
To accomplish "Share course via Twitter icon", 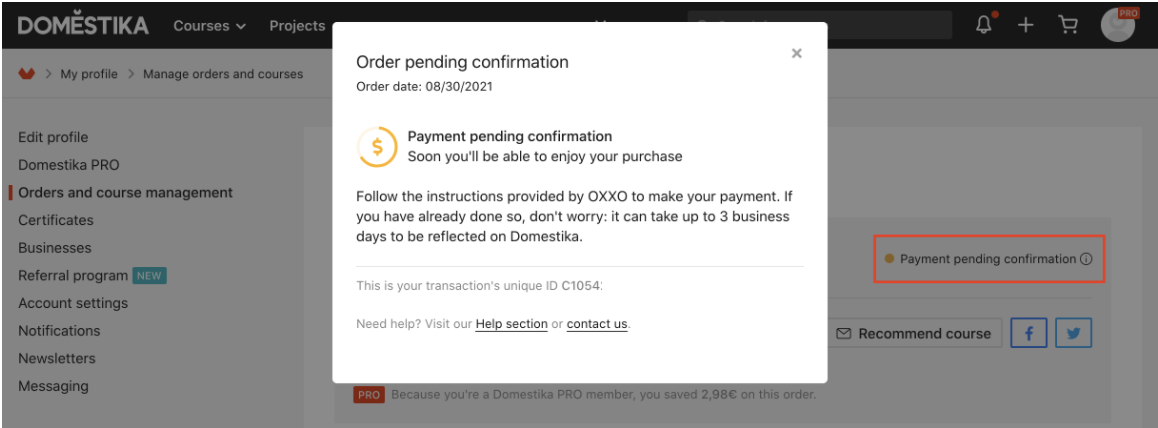I will [x=1073, y=334].
